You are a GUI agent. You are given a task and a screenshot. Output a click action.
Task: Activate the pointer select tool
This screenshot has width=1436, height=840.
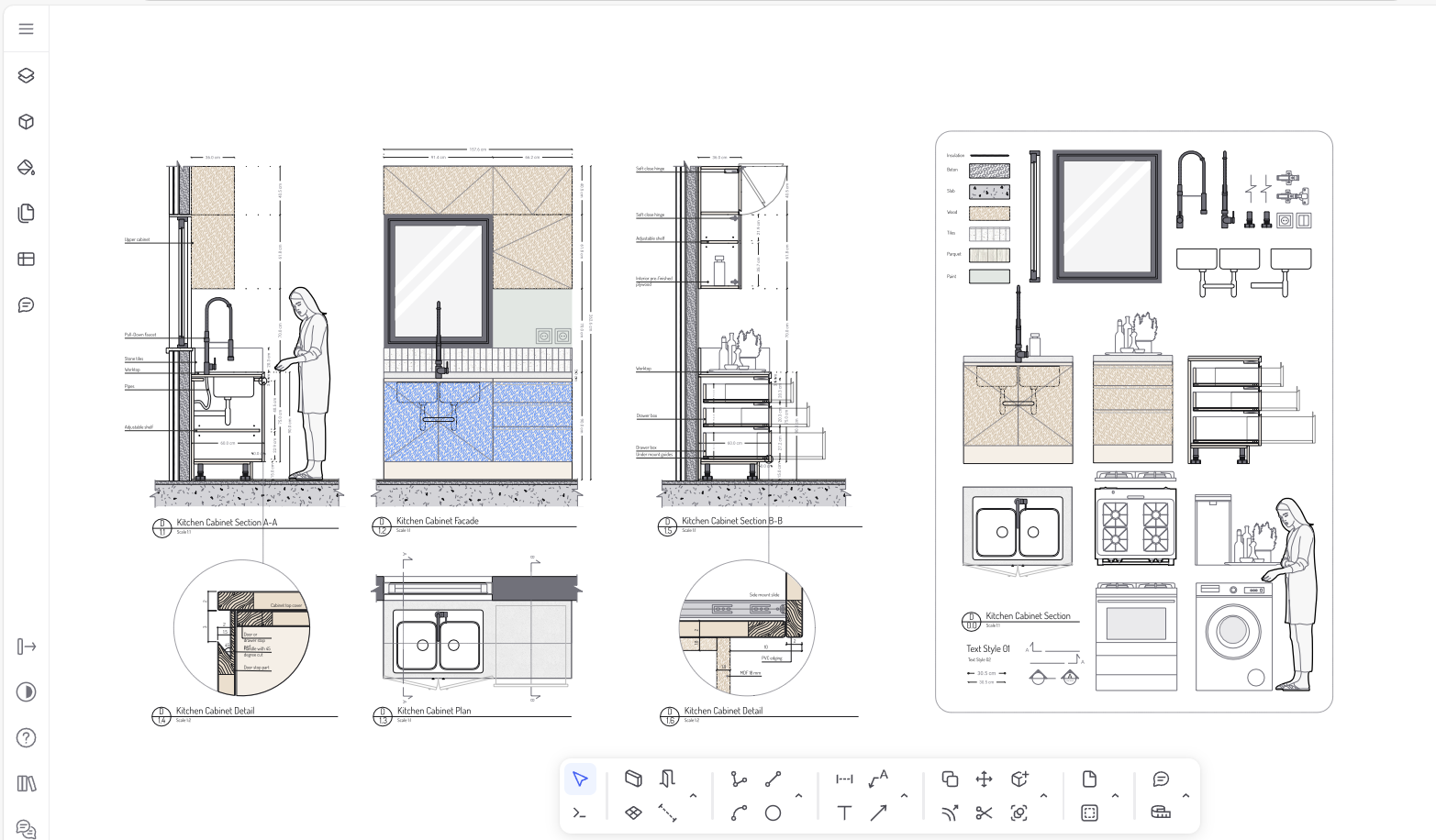(580, 779)
